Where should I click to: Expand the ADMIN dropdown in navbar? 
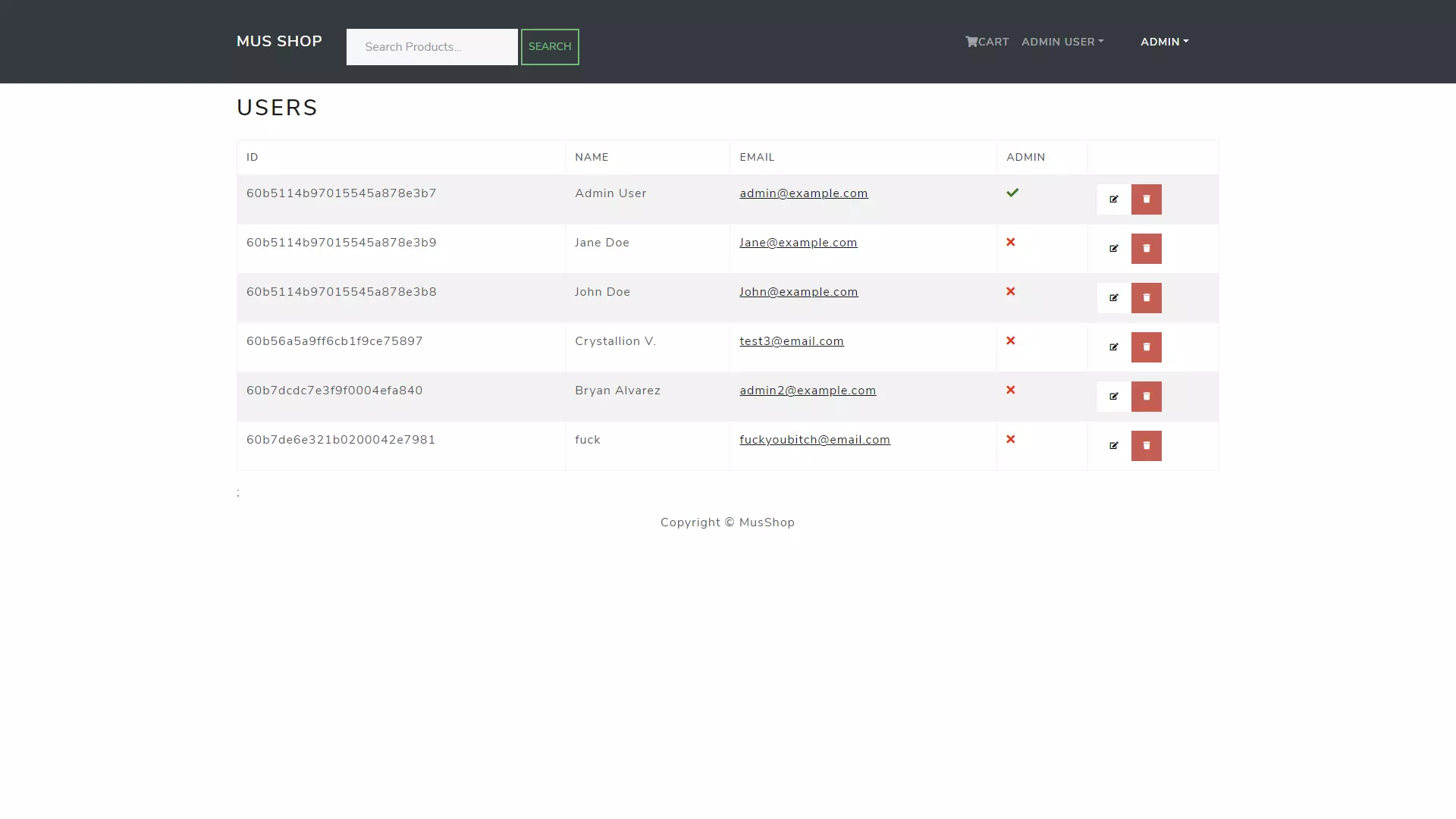pyautogui.click(x=1164, y=41)
